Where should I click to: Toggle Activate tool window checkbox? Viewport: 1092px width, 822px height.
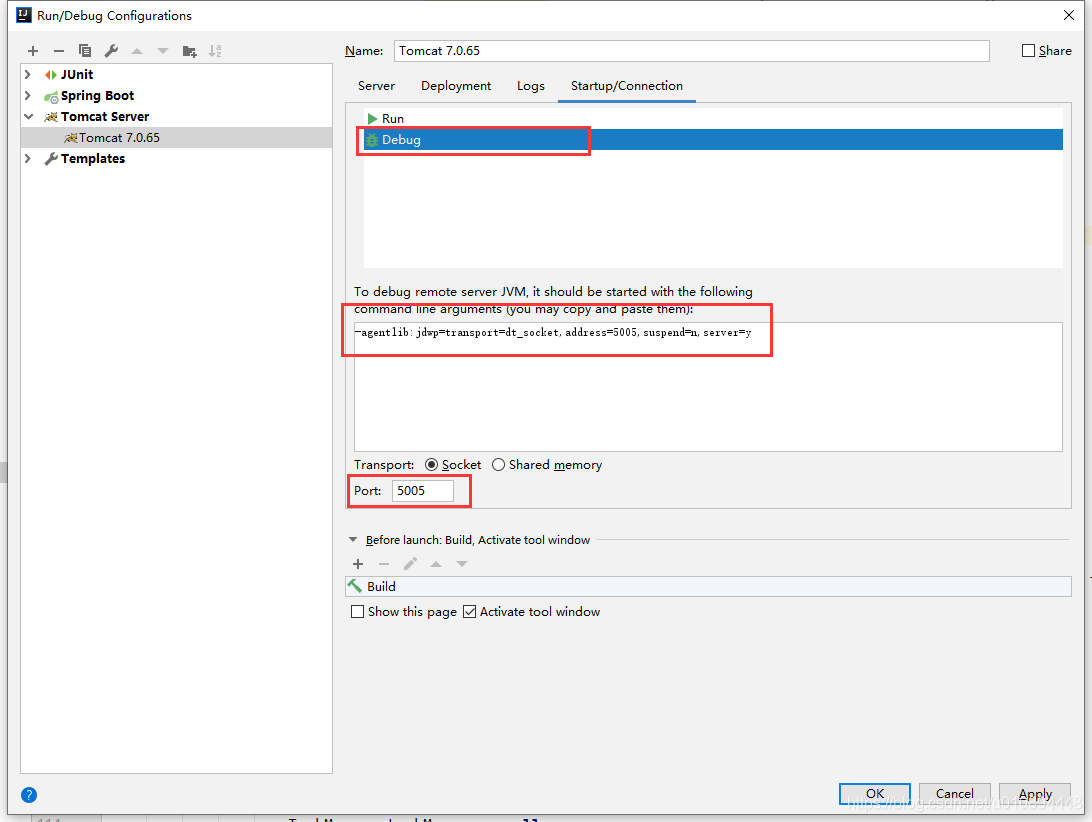pos(469,612)
